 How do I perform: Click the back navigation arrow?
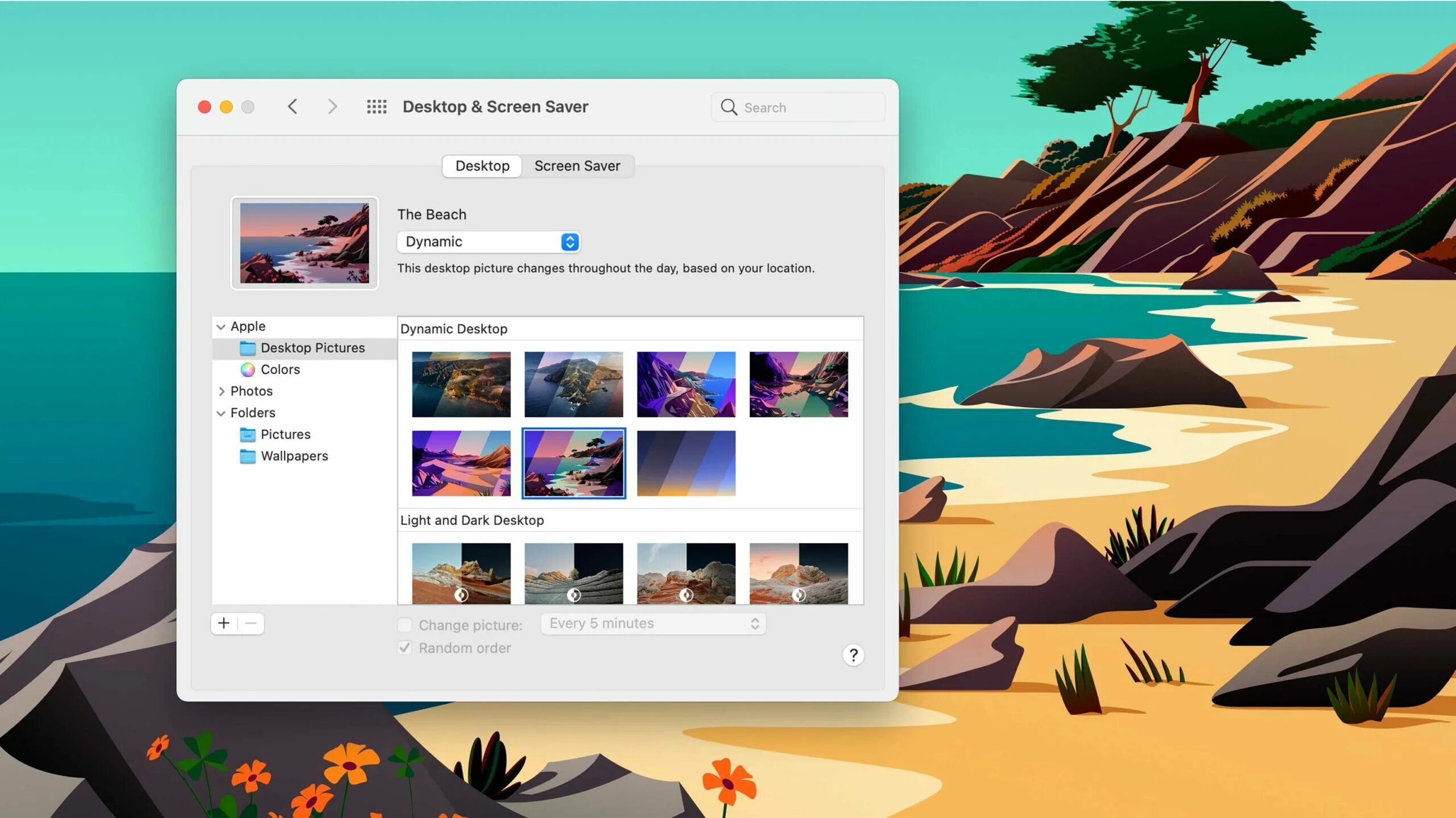[292, 107]
